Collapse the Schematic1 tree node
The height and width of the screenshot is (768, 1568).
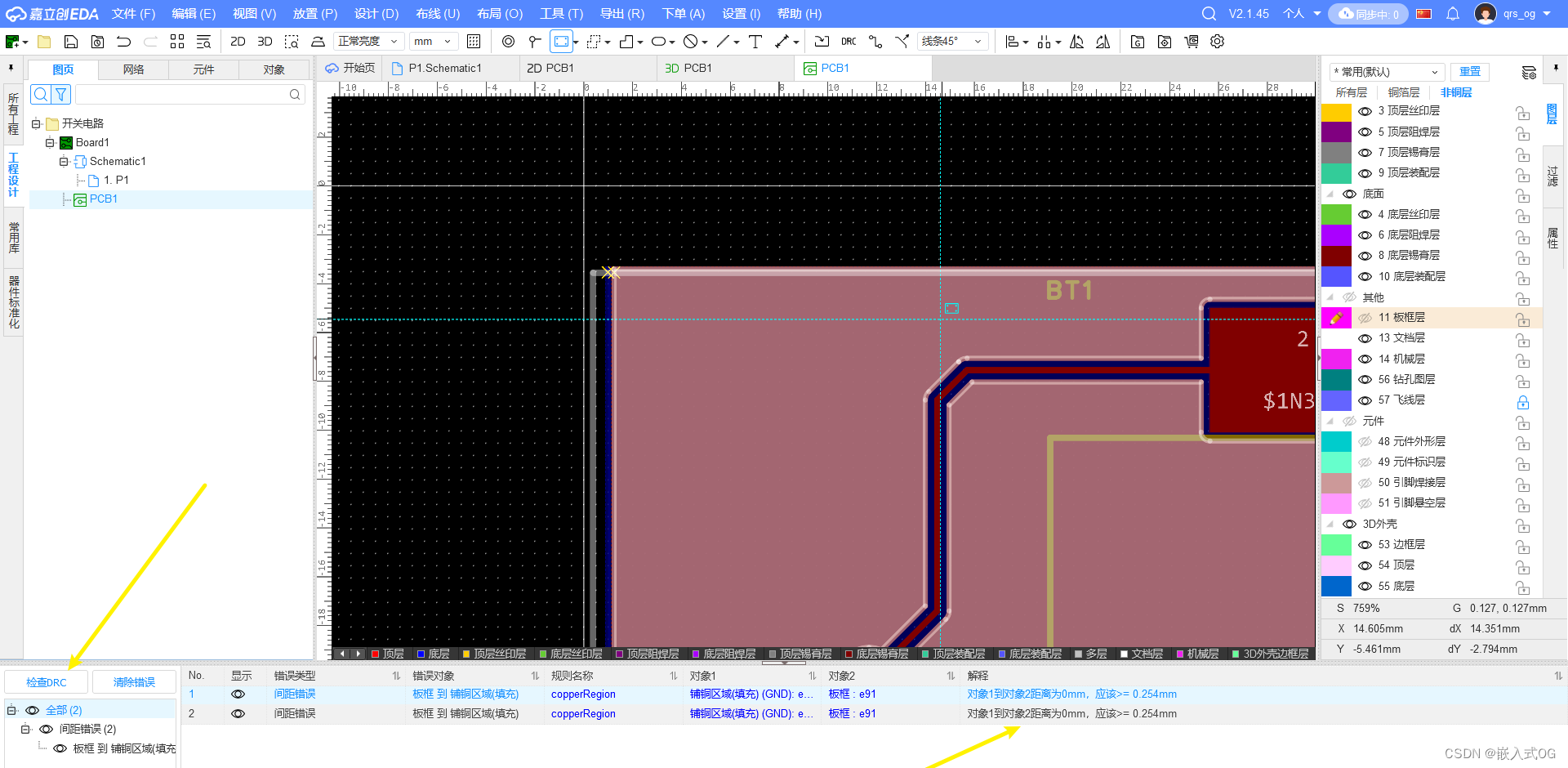pyautogui.click(x=64, y=162)
